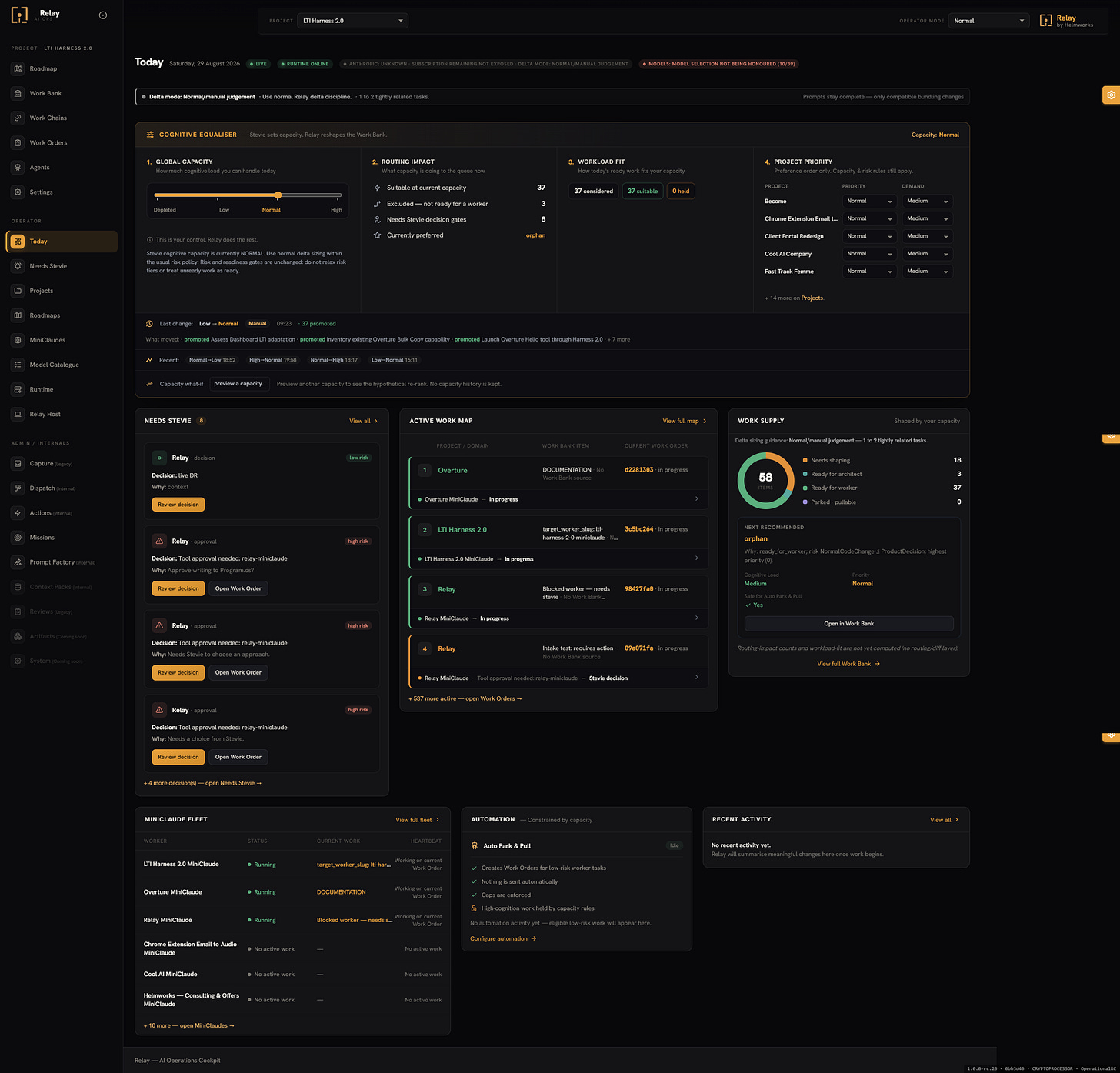Open the Missions target icon

click(18, 538)
